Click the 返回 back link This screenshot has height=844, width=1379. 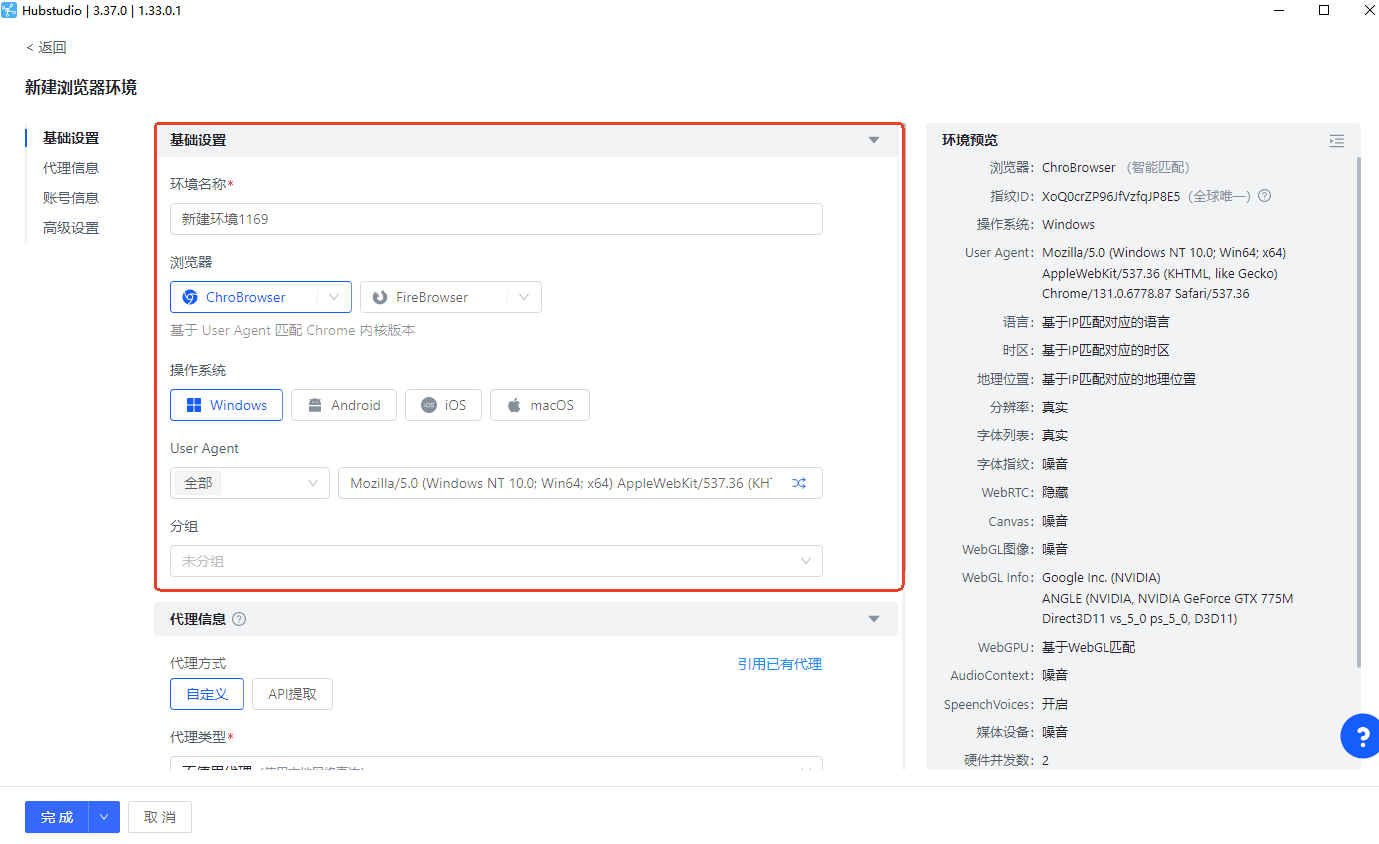tap(46, 47)
